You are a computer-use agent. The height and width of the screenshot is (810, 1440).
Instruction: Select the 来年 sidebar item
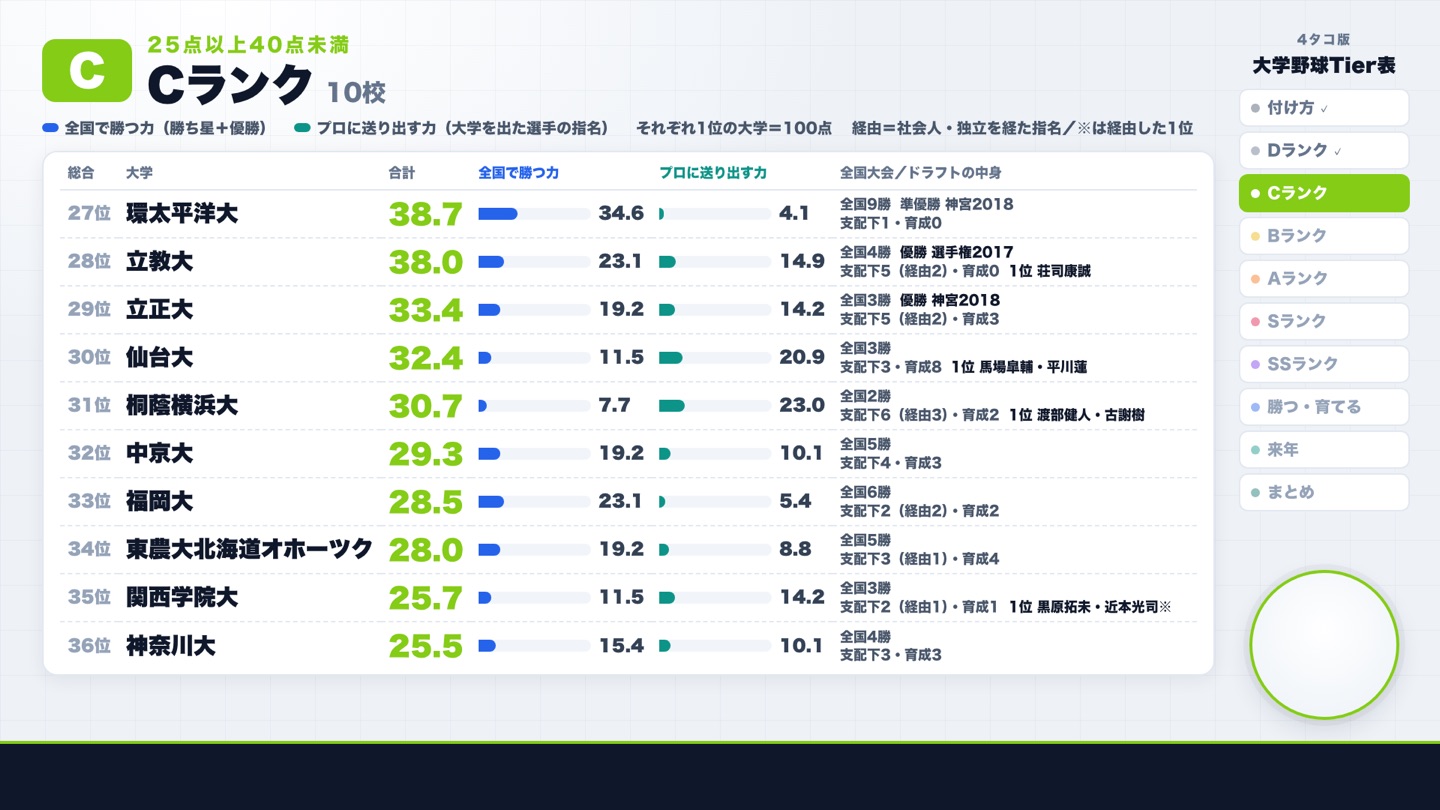1323,450
